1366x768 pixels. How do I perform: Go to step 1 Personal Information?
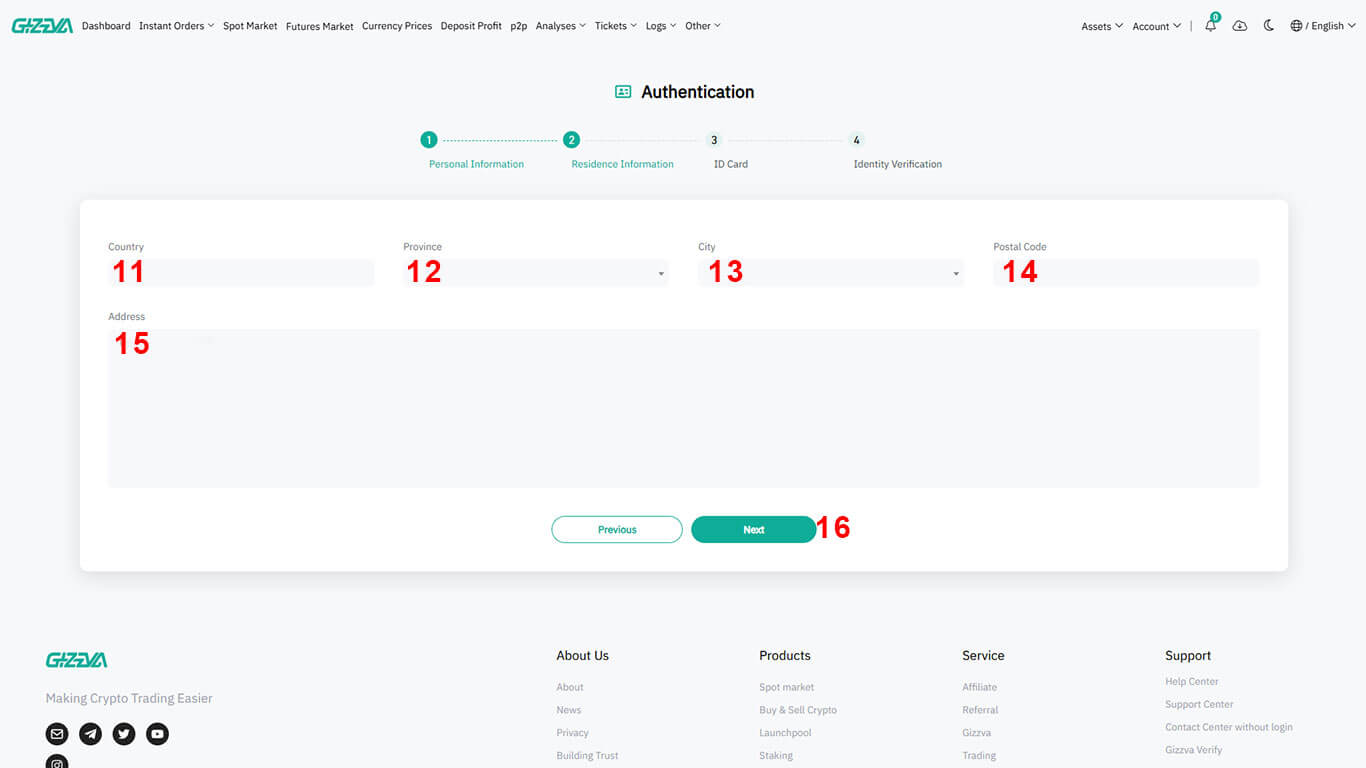click(429, 140)
